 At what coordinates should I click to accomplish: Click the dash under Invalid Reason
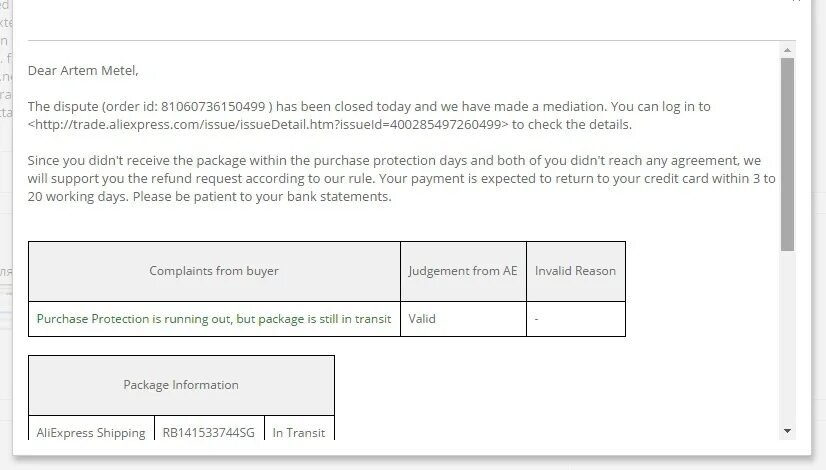click(536, 319)
